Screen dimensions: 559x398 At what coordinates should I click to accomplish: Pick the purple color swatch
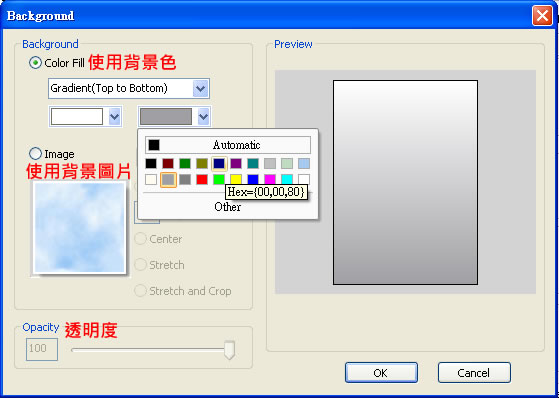tap(236, 164)
